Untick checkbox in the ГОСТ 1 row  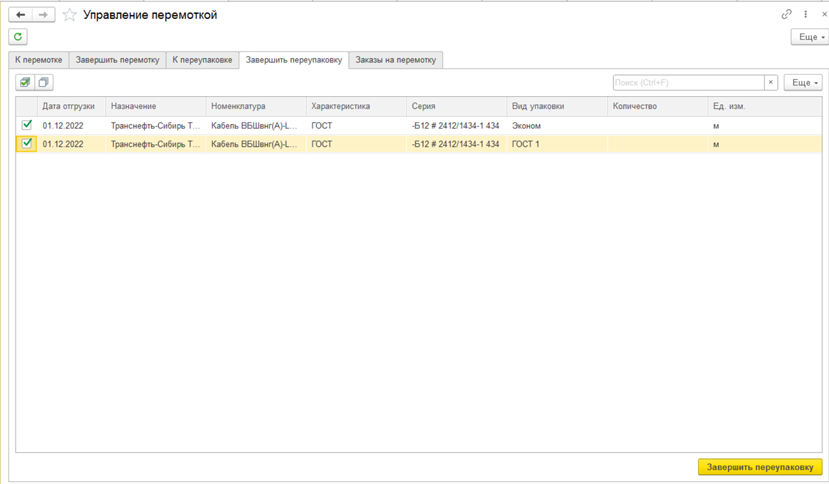coord(27,143)
